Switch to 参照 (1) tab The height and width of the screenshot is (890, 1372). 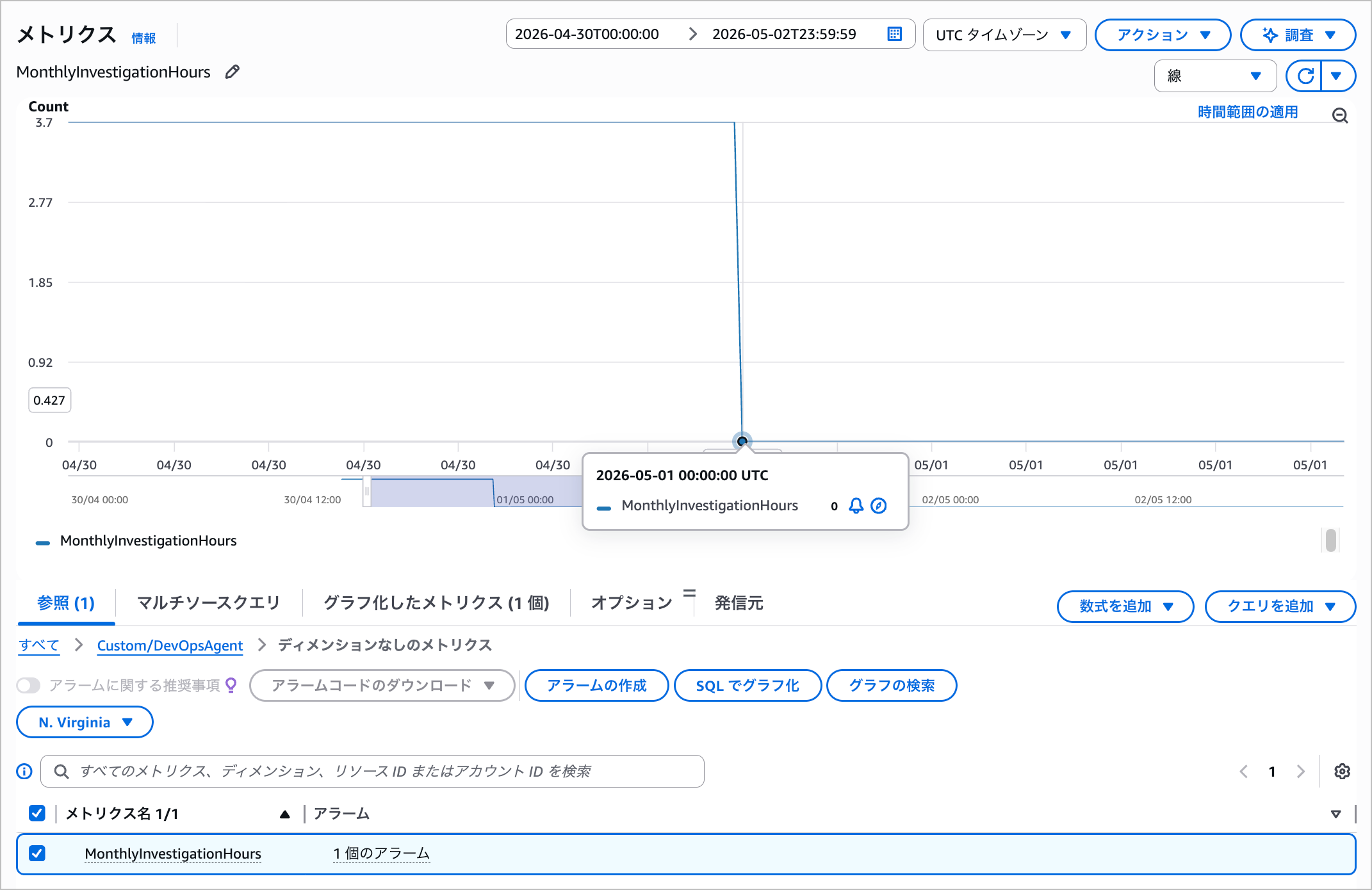66,603
